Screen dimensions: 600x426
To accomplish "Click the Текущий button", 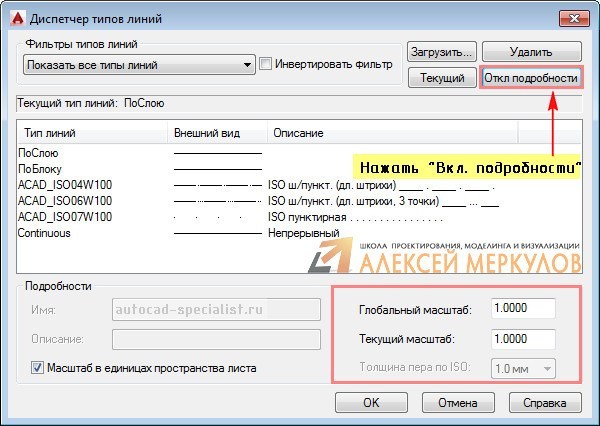I will (441, 77).
